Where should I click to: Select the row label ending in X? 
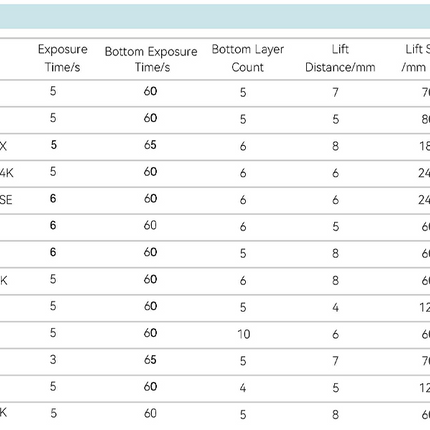click(3, 146)
